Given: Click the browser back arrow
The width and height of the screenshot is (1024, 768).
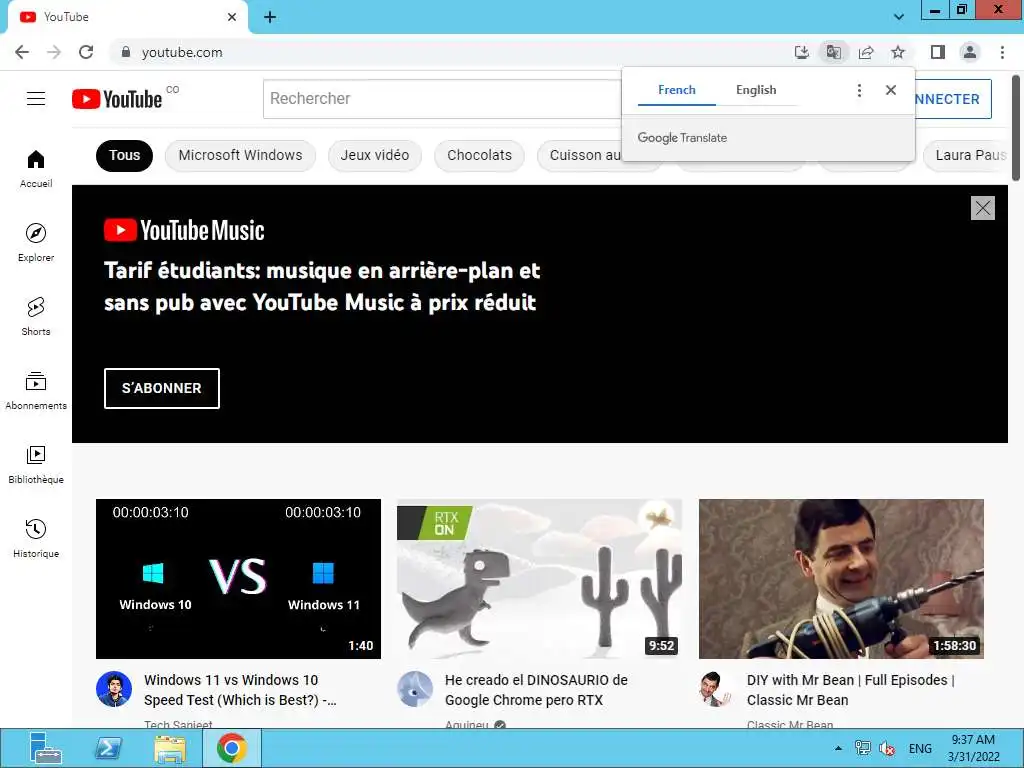Looking at the screenshot, I should tap(22, 52).
